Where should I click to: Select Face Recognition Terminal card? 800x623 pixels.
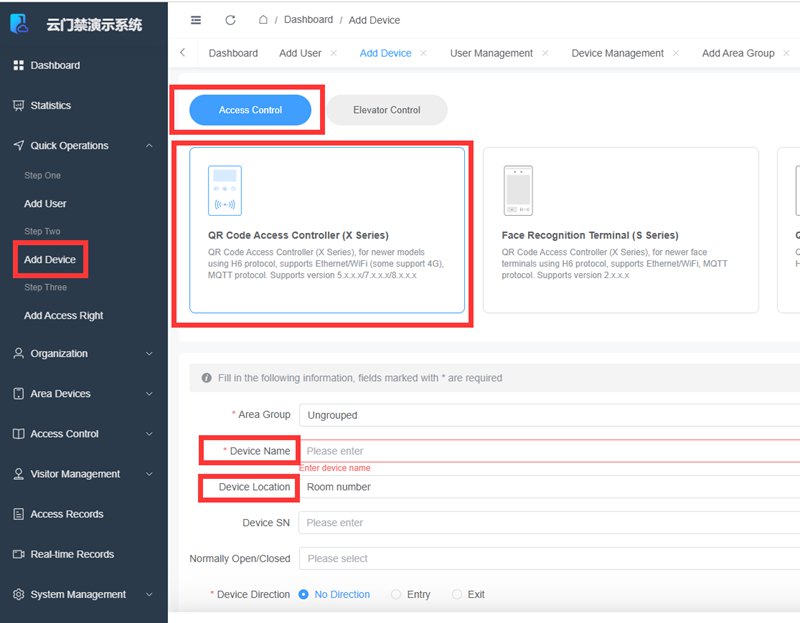tap(620, 230)
